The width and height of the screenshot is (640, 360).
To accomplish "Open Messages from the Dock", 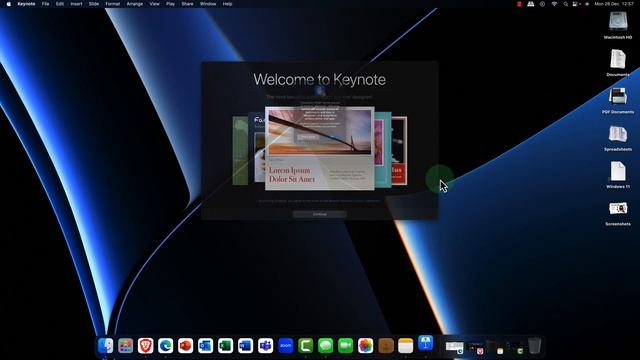I will [326, 346].
